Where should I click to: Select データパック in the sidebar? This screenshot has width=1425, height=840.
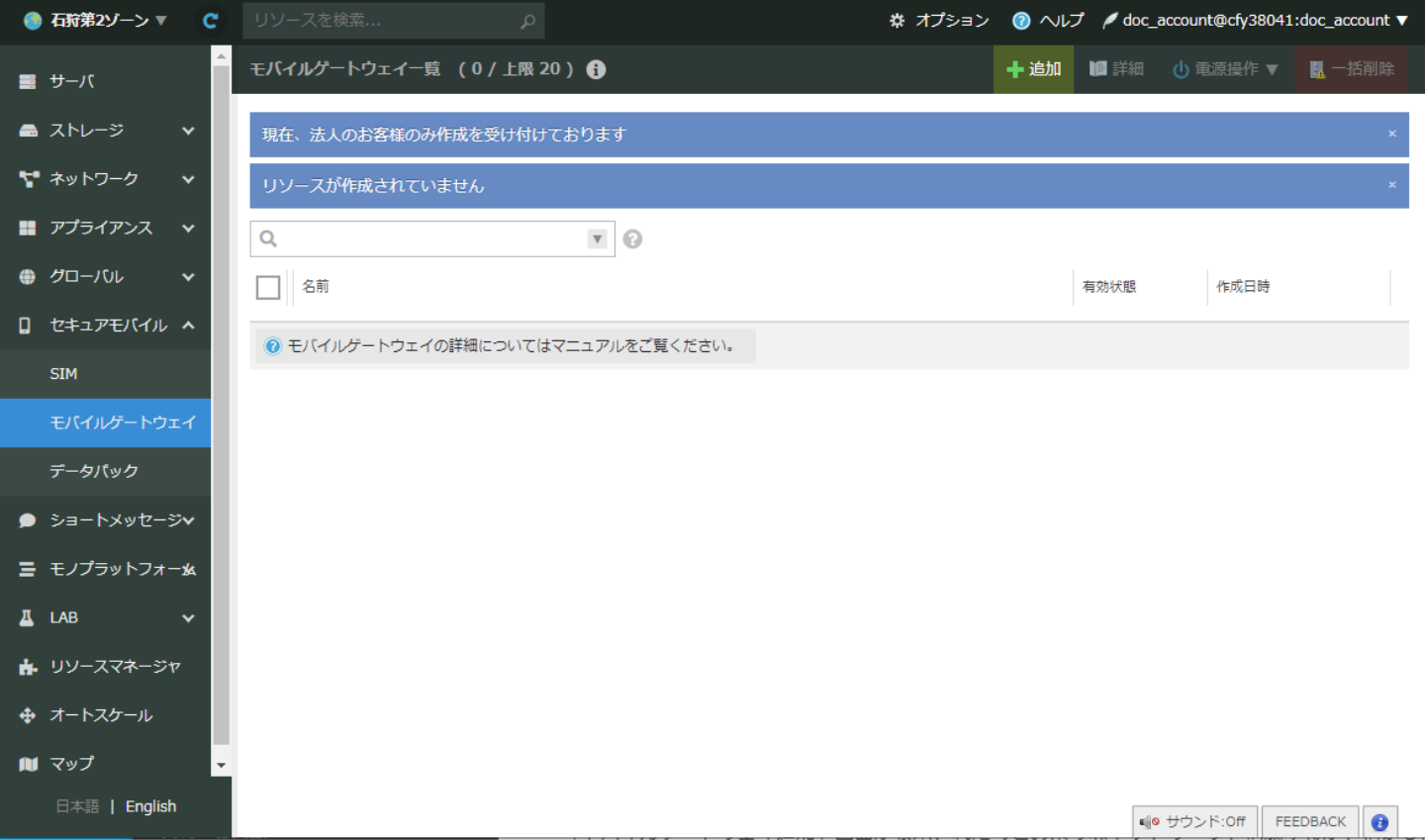tap(94, 471)
